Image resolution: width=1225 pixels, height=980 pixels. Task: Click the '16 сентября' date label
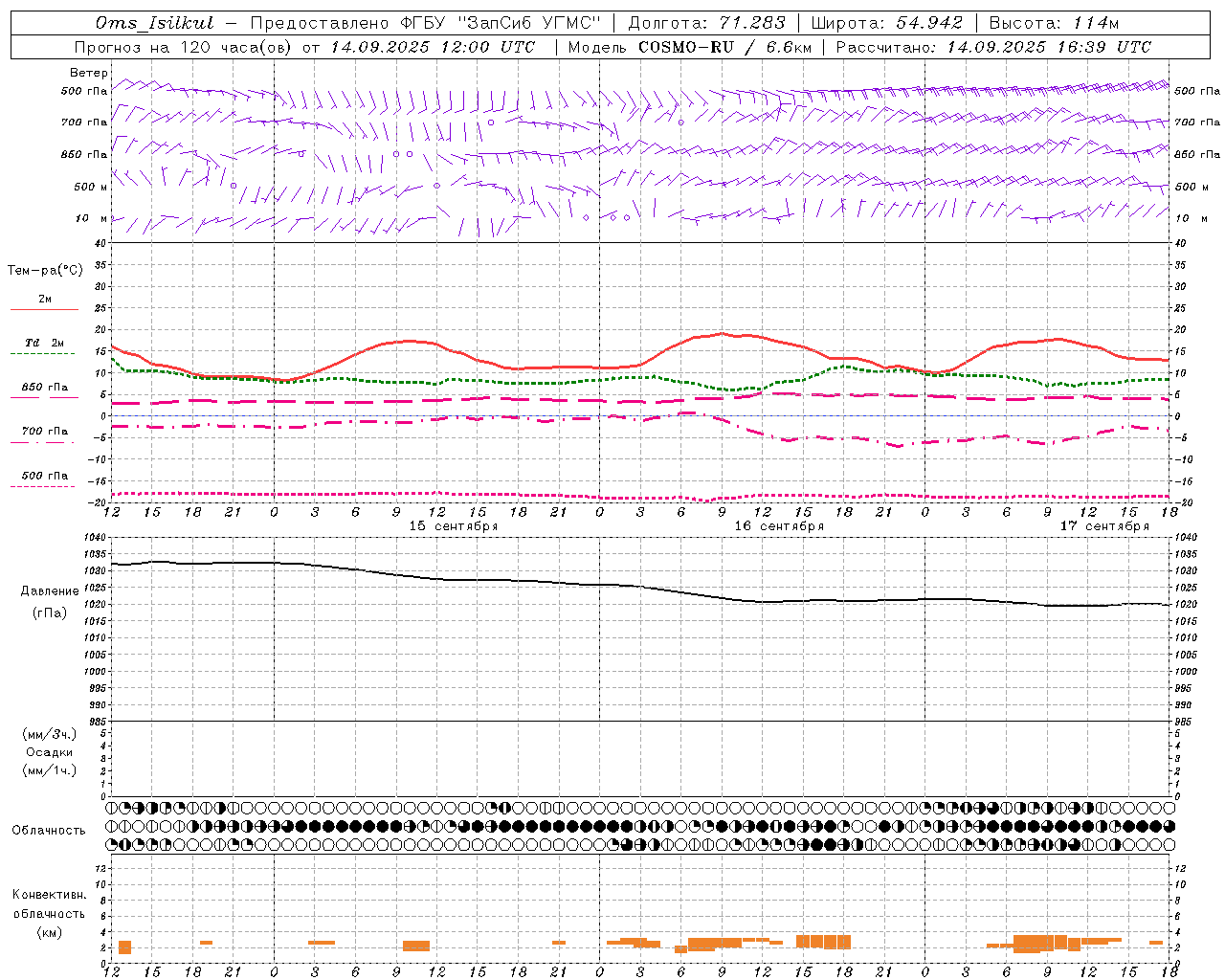click(779, 526)
